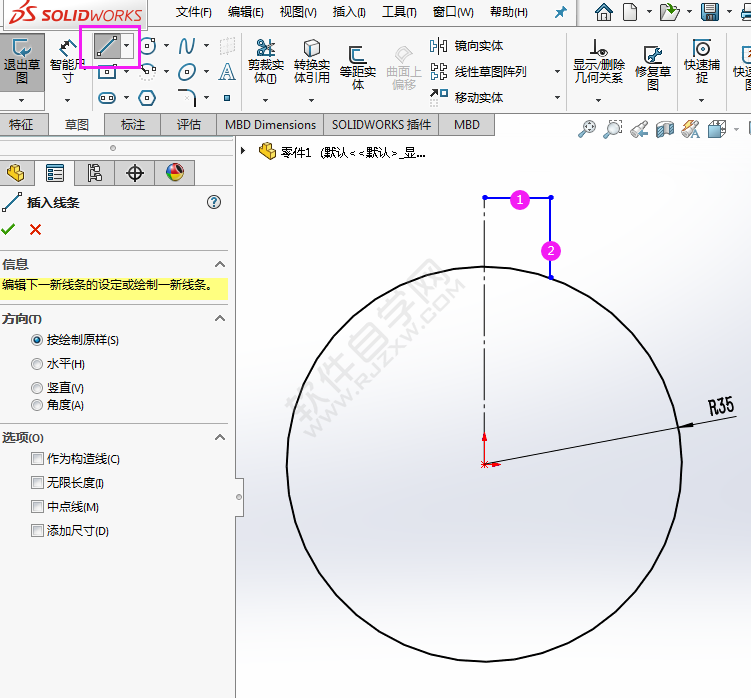Cancel Insert Line with red X
The height and width of the screenshot is (698, 751).
35,230
